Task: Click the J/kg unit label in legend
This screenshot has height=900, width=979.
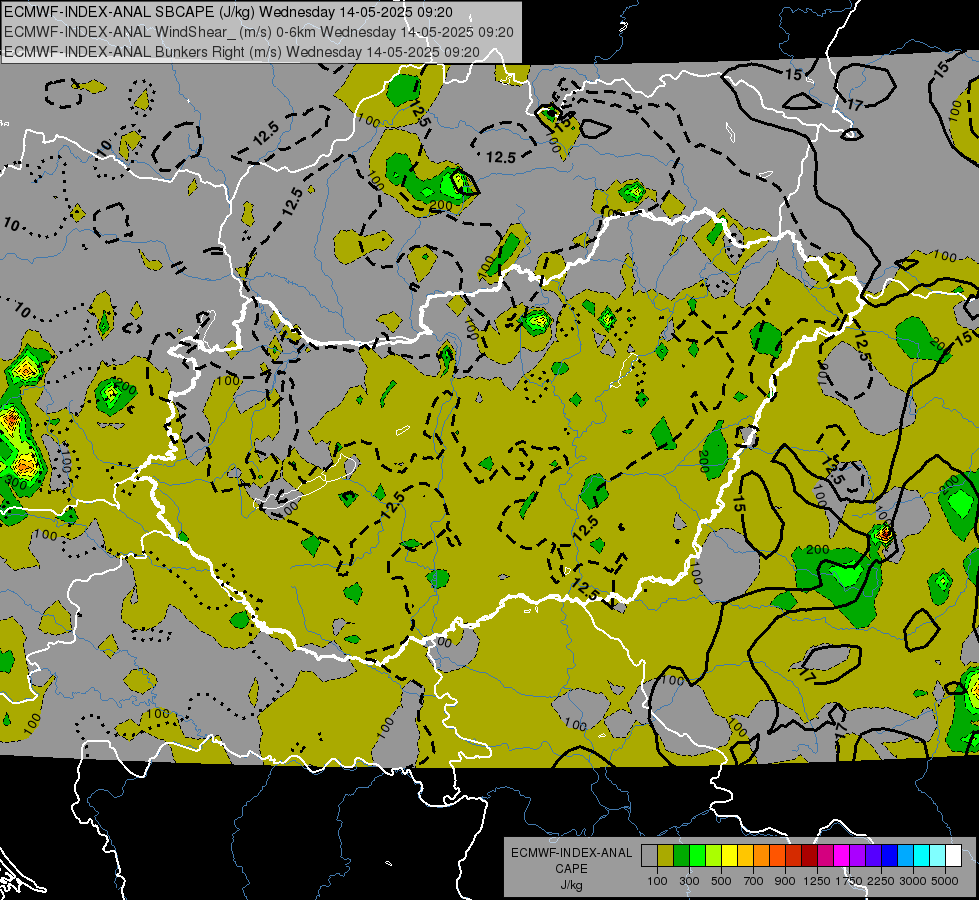Action: coord(571,885)
